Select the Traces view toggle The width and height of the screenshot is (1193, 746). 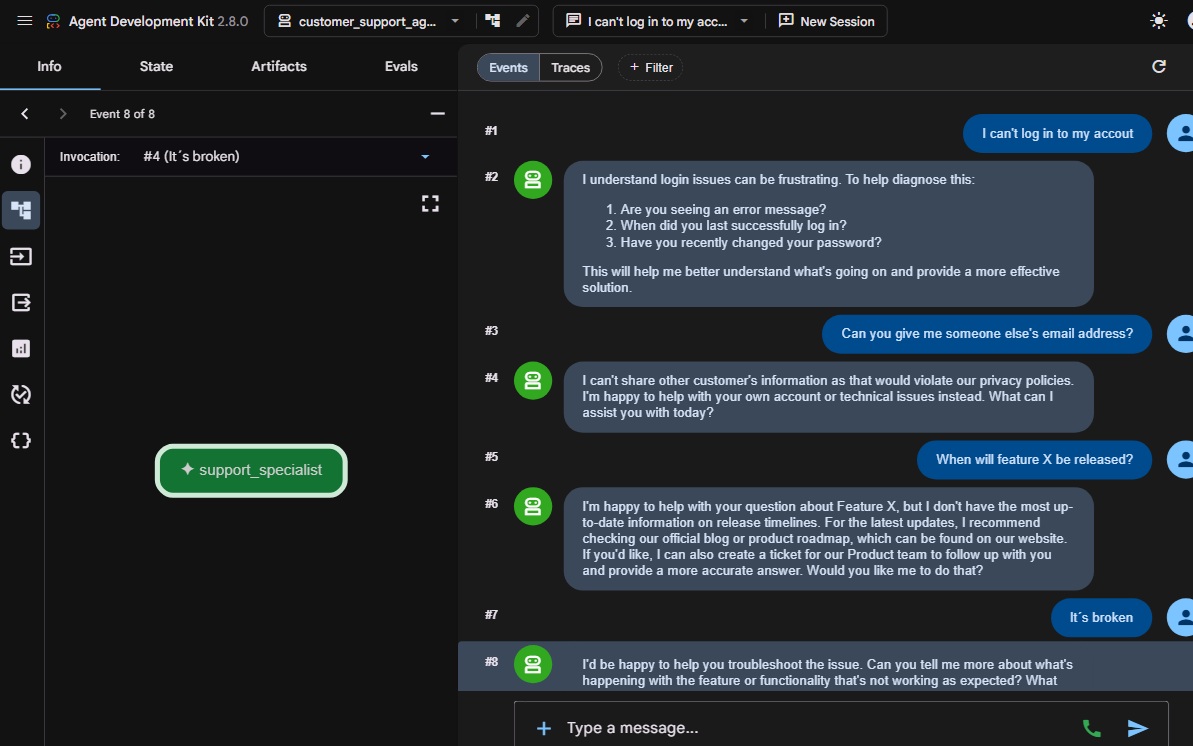[571, 68]
